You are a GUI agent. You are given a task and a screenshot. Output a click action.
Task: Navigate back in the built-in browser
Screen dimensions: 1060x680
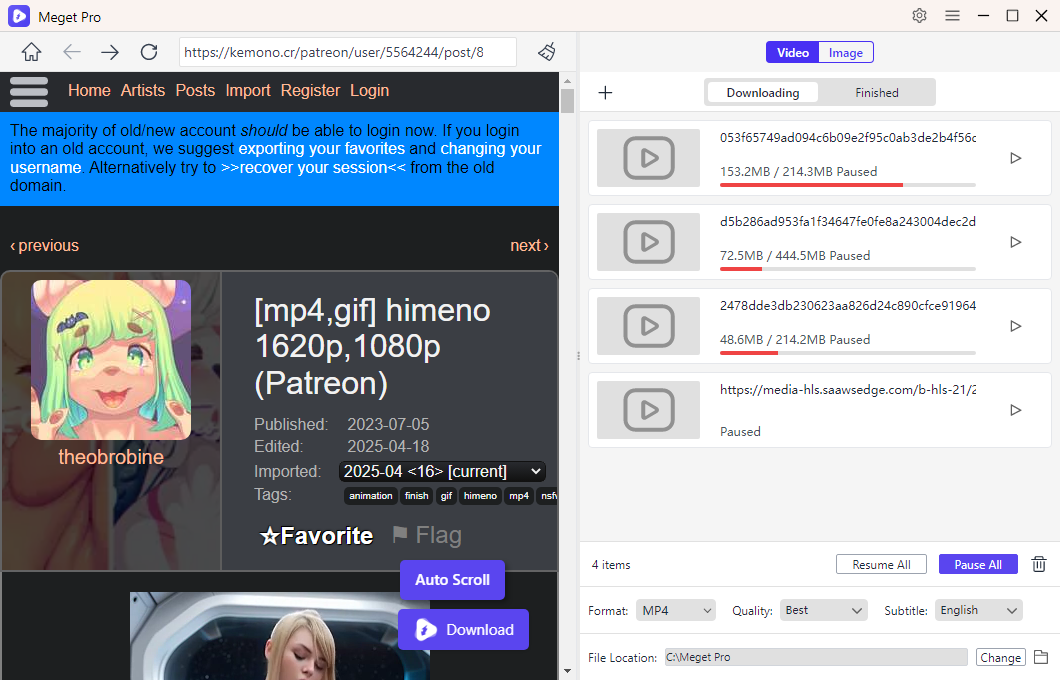click(x=72, y=52)
